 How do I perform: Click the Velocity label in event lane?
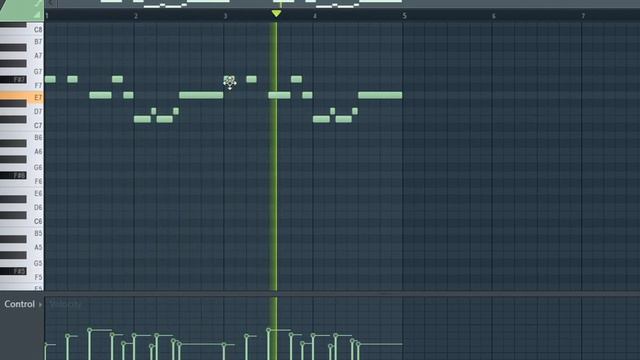point(65,304)
